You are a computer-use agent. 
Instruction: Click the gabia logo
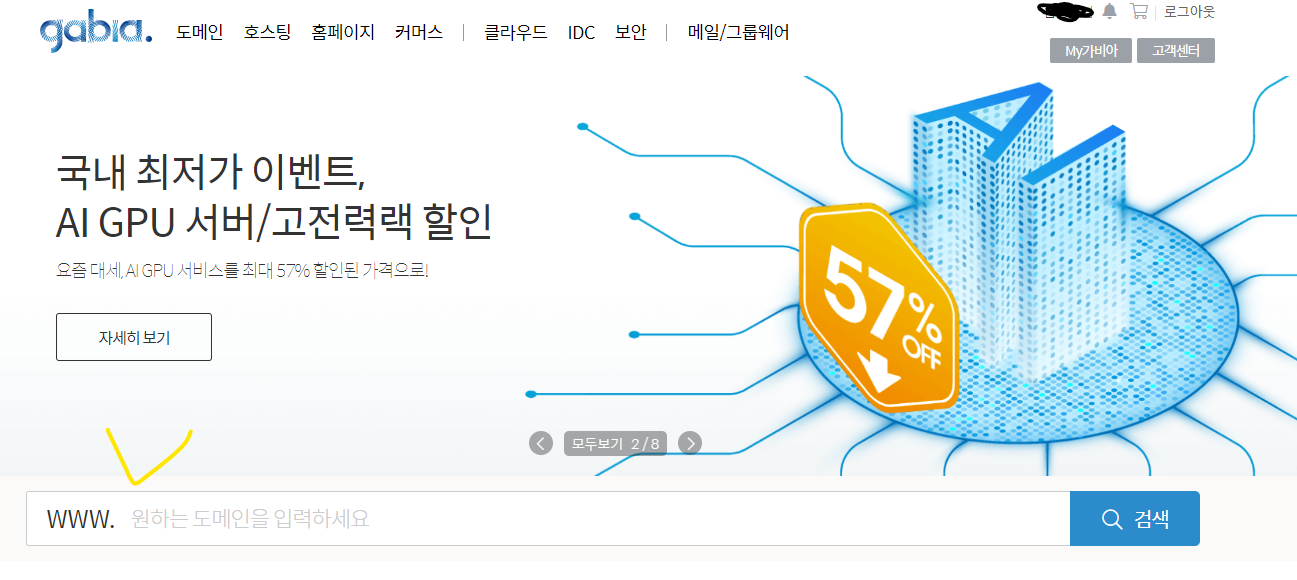[x=96, y=32]
